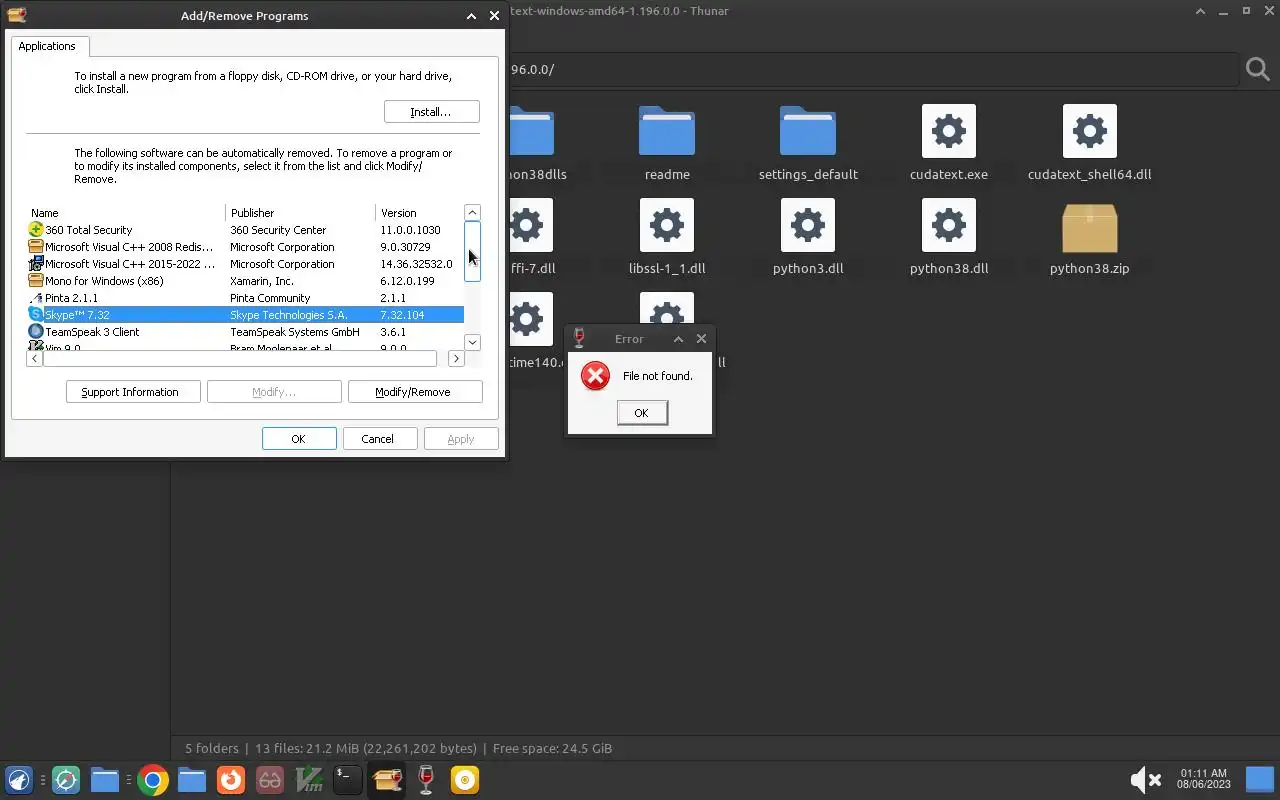Select the python38.zip archive icon

(x=1090, y=227)
